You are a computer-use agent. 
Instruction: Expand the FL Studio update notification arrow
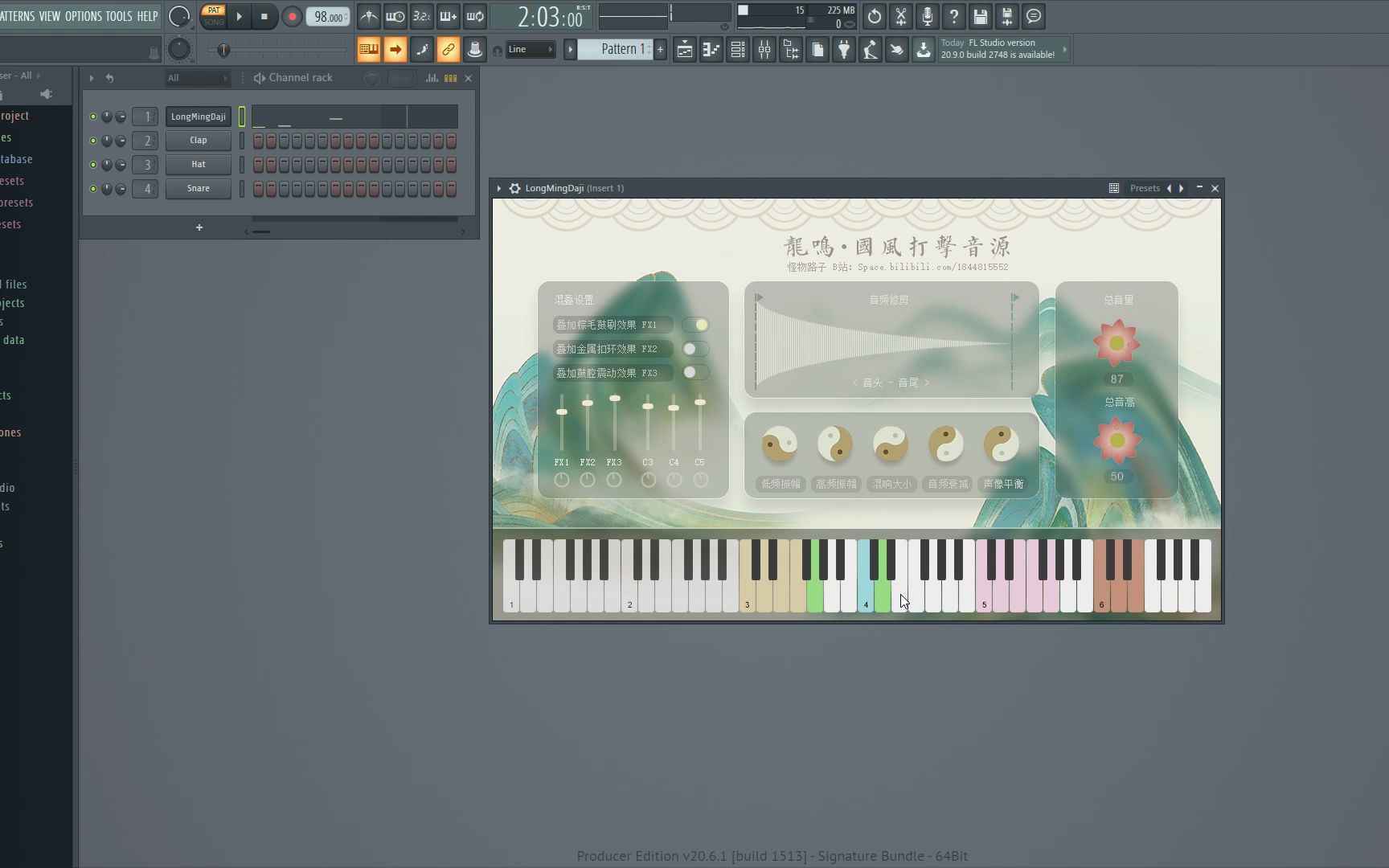click(1065, 50)
